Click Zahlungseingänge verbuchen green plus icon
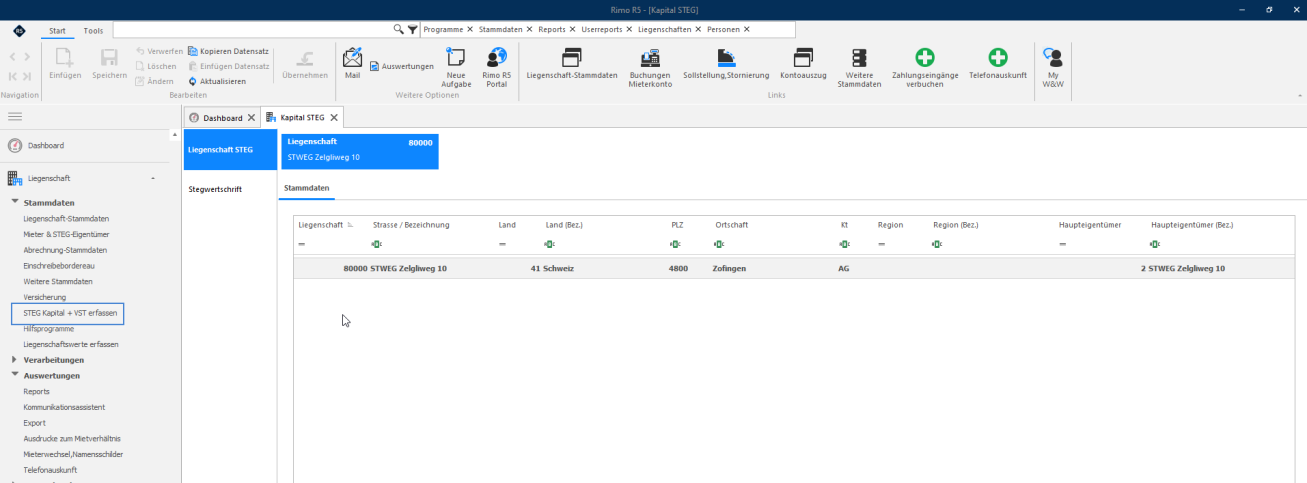The image size is (1307, 483). tap(925, 57)
